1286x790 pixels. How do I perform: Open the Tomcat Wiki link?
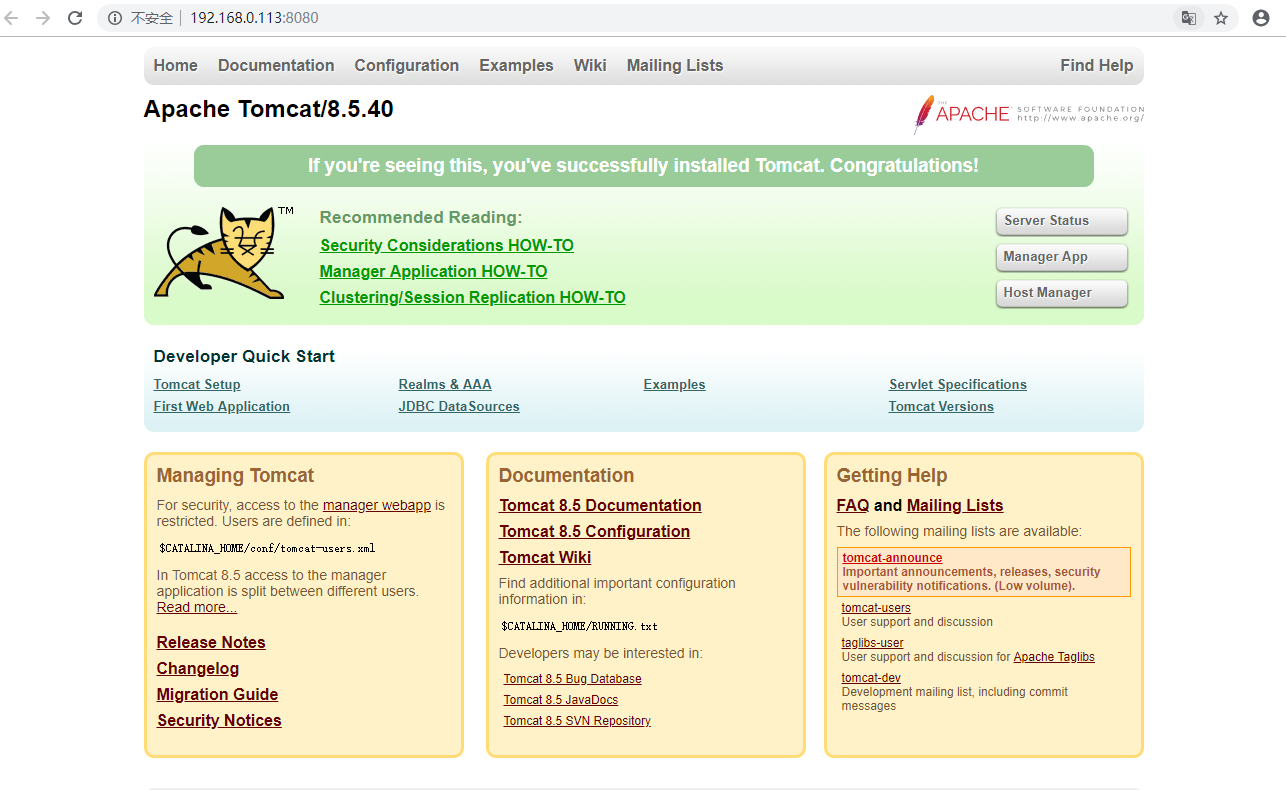click(545, 558)
